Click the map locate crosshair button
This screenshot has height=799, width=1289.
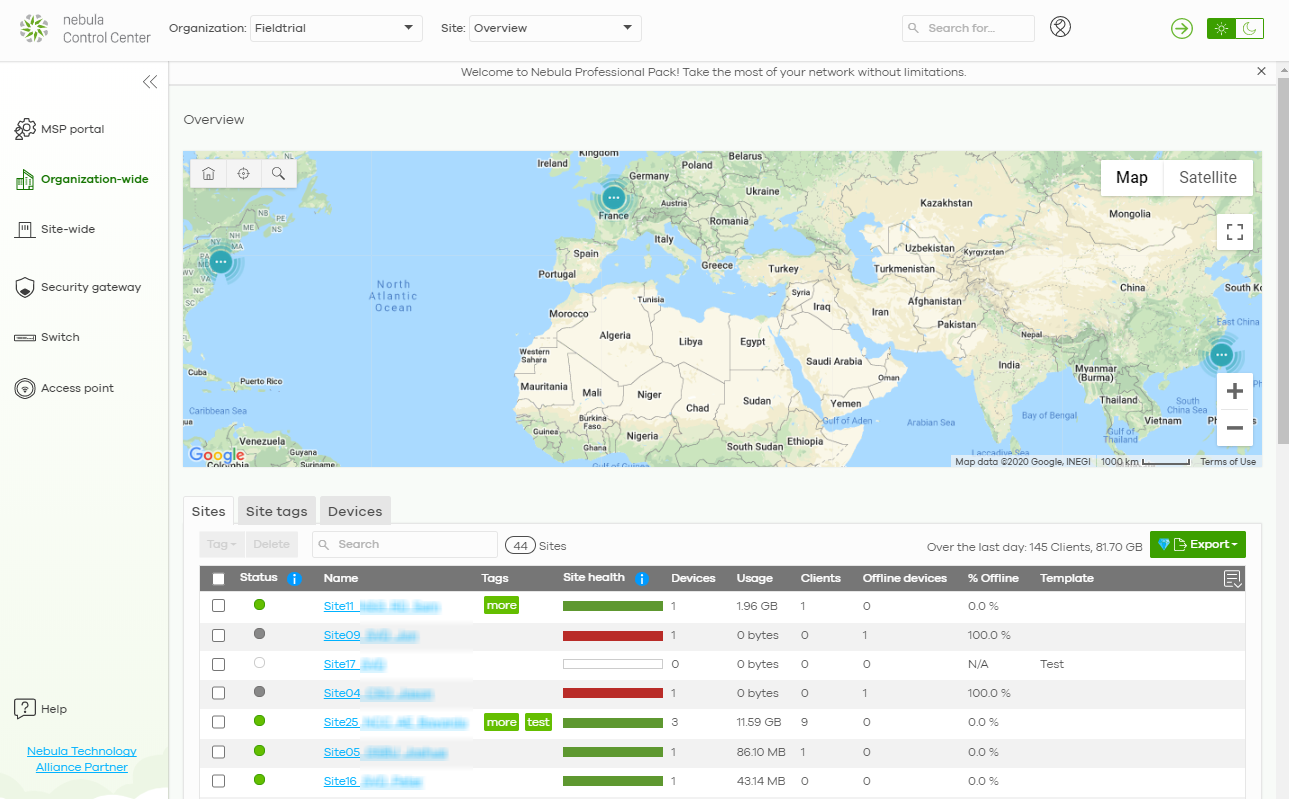[x=243, y=173]
